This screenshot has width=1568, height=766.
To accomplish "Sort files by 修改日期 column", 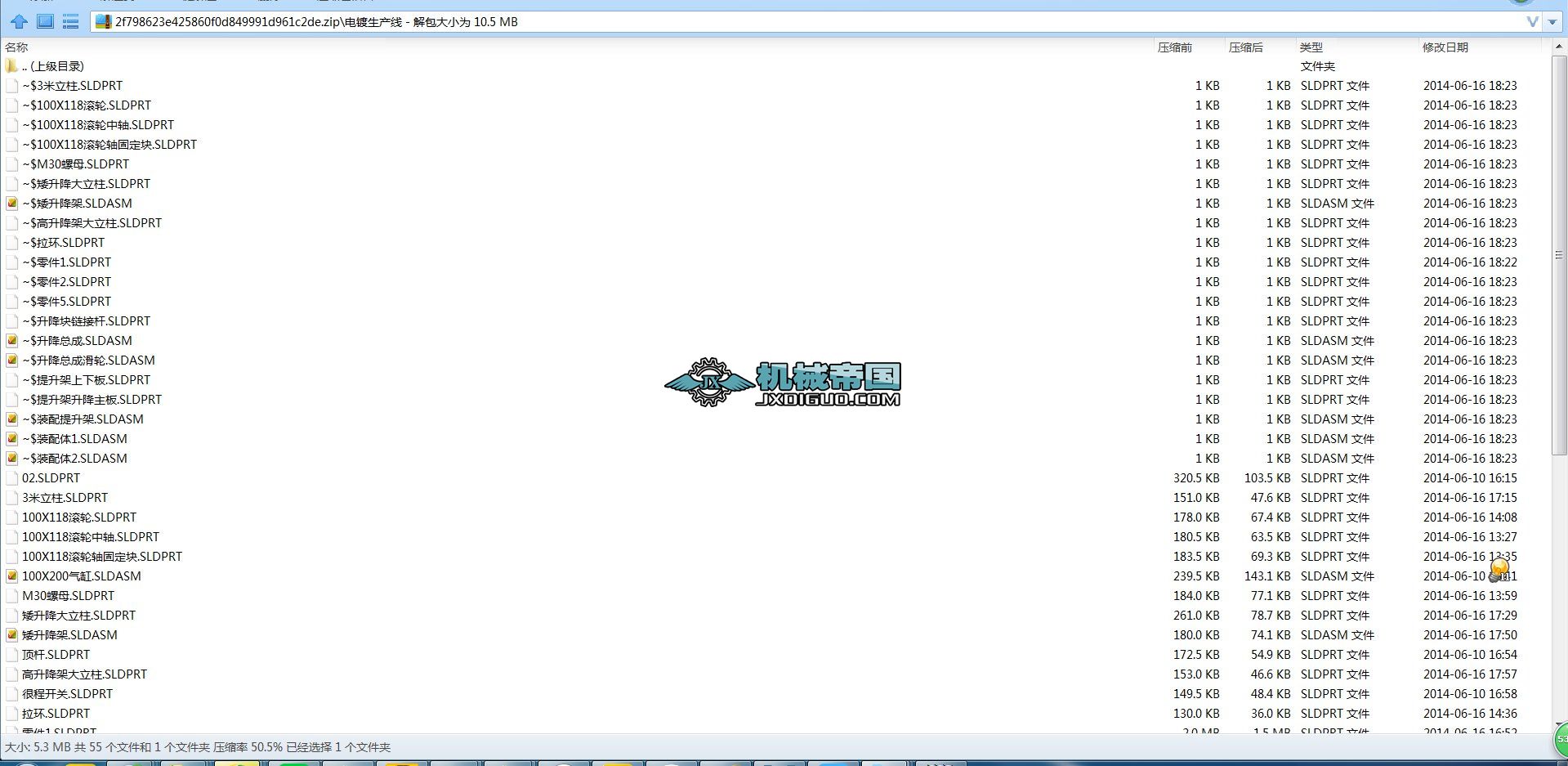I will [1445, 47].
